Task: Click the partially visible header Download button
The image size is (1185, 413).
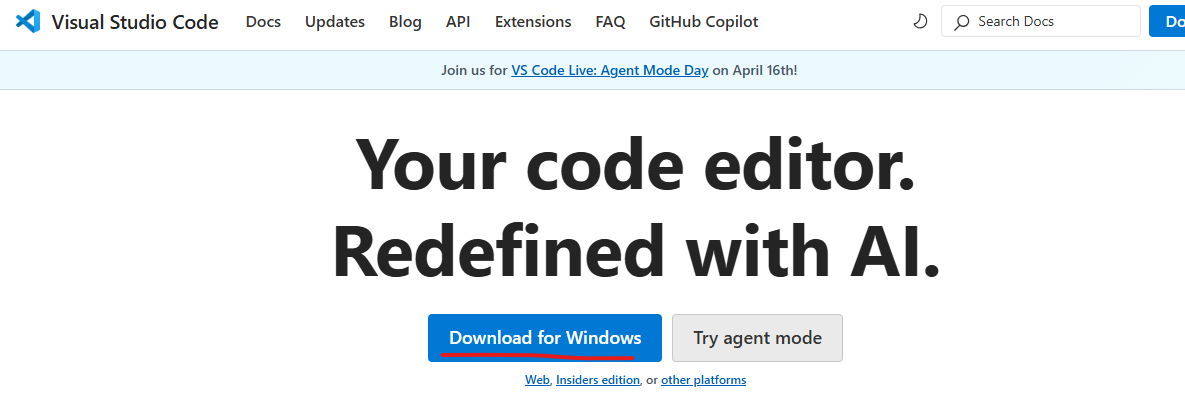Action: 1167,21
